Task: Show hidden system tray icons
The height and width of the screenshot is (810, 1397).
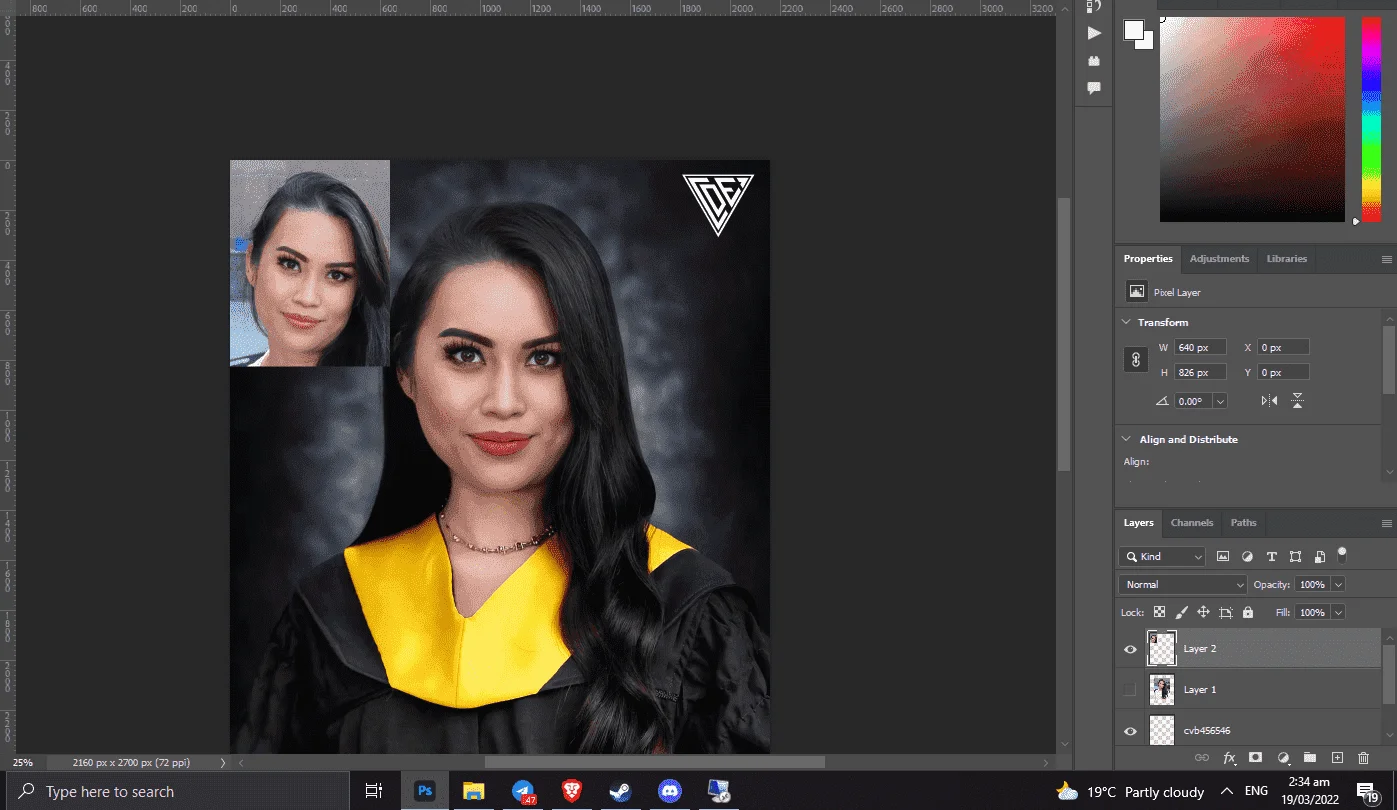Action: tap(1226, 791)
